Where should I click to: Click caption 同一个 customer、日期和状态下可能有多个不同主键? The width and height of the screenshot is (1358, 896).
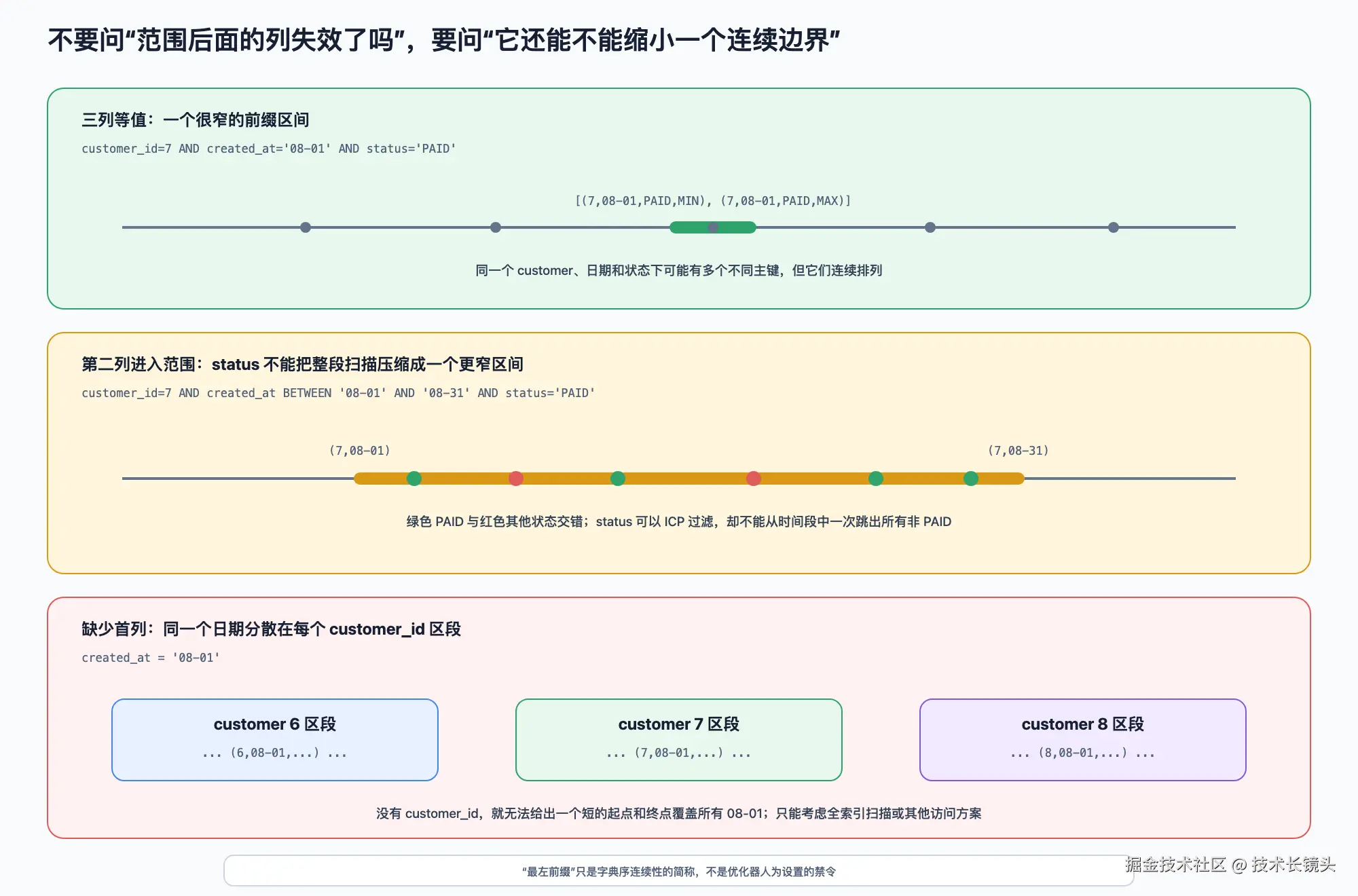[679, 270]
